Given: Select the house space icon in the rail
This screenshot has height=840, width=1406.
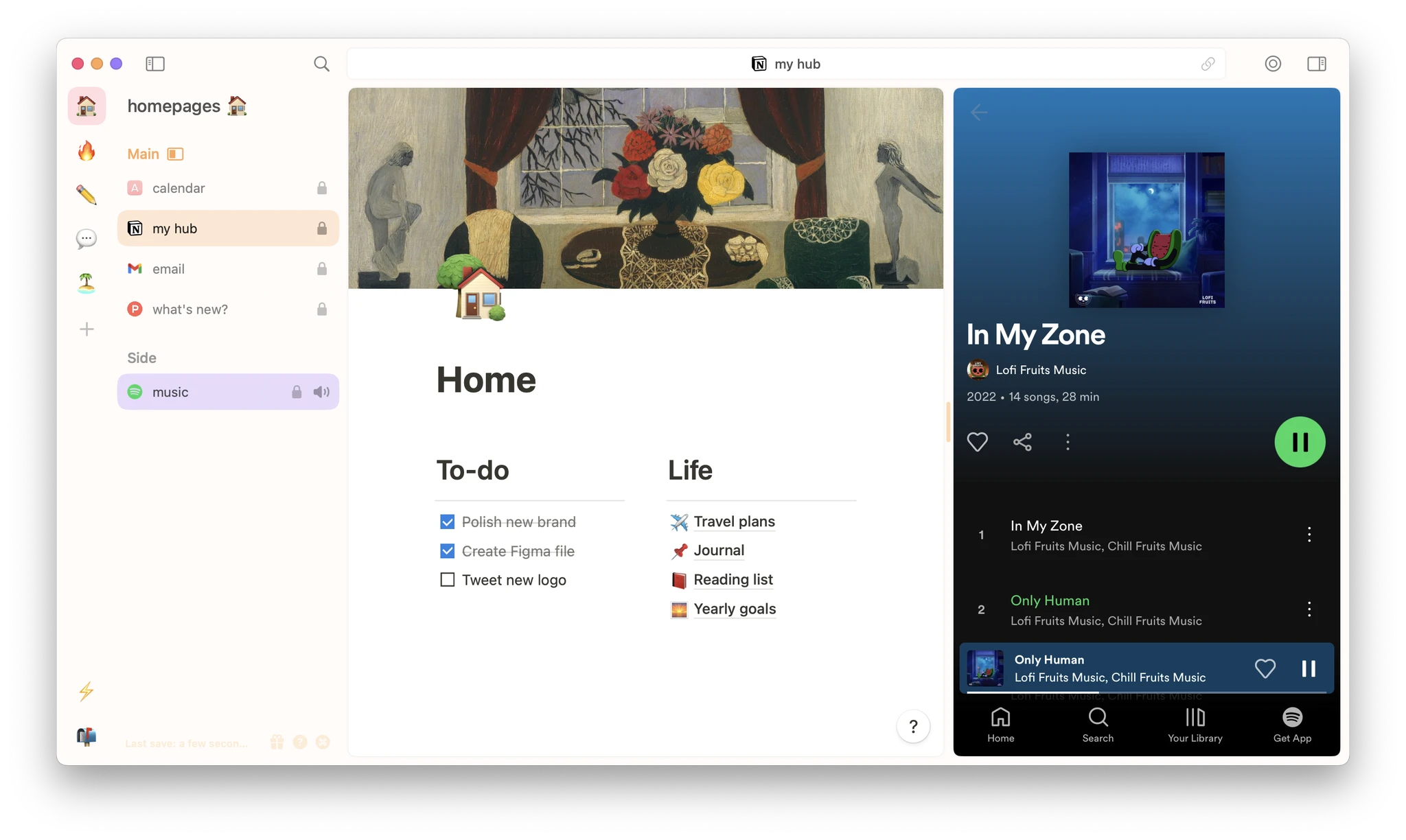Looking at the screenshot, I should click(87, 106).
